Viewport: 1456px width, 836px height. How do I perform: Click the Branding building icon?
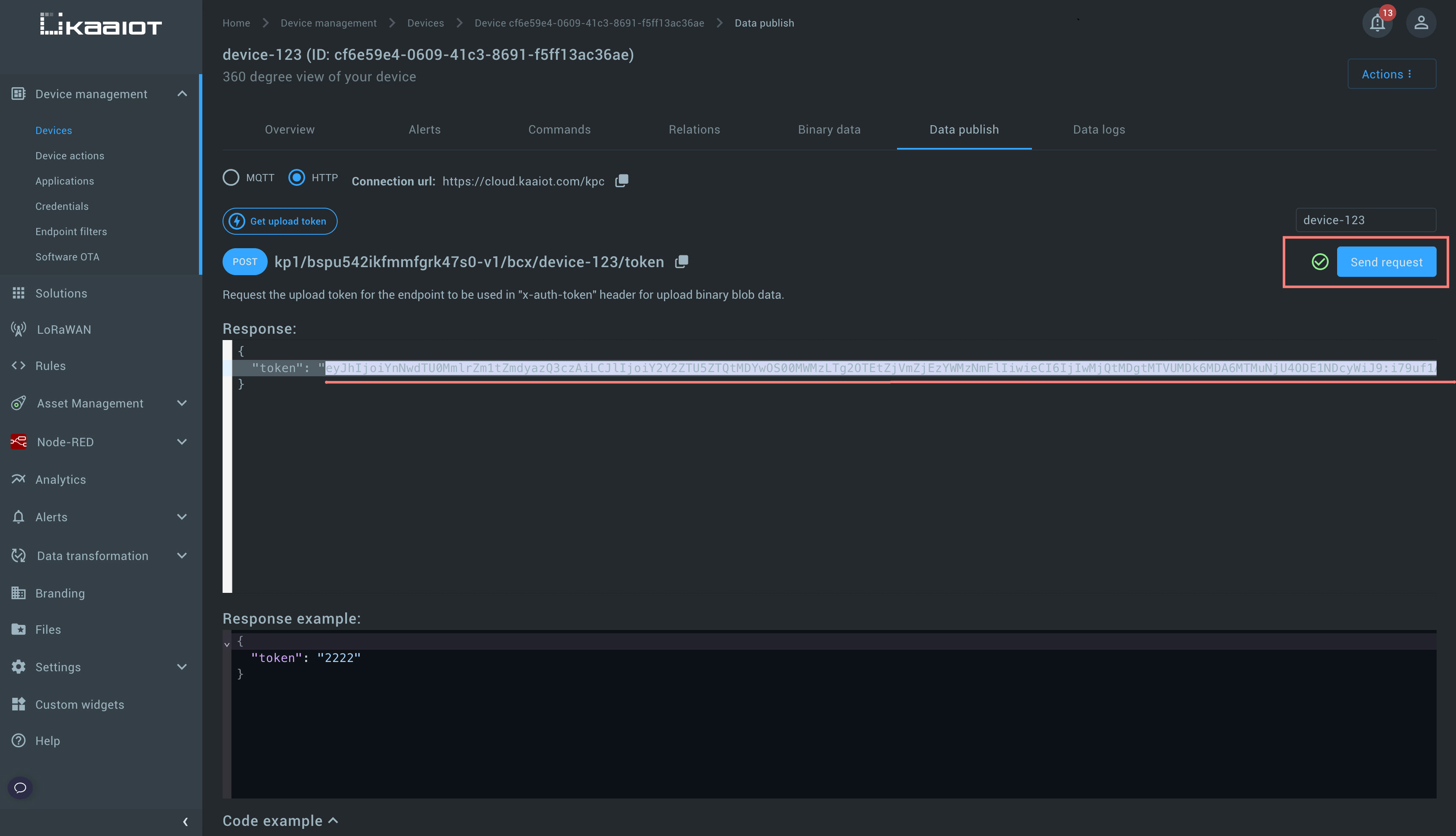pos(19,592)
